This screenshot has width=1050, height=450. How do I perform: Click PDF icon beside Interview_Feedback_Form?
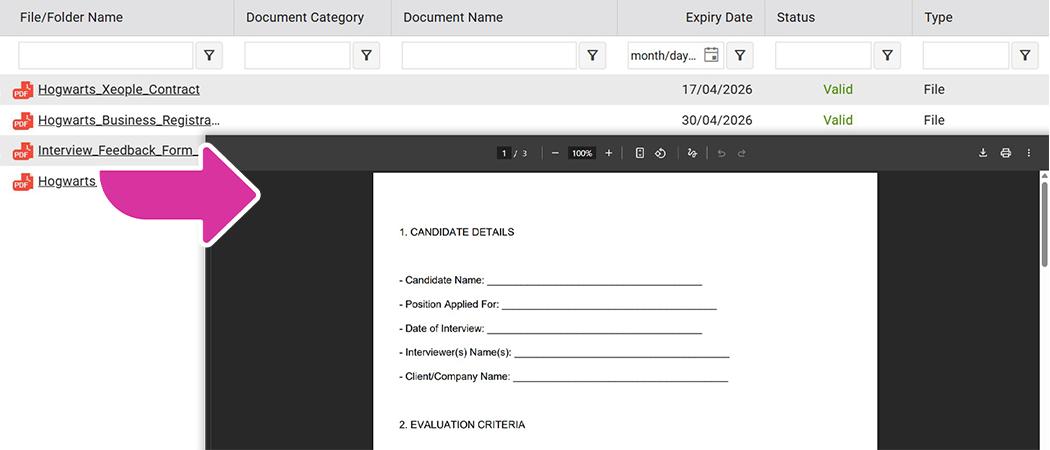[x=23, y=151]
